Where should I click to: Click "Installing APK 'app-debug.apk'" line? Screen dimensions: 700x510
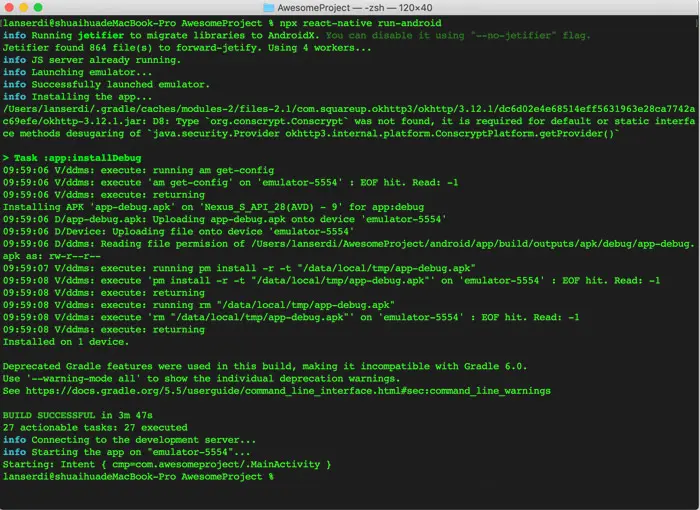coord(213,207)
